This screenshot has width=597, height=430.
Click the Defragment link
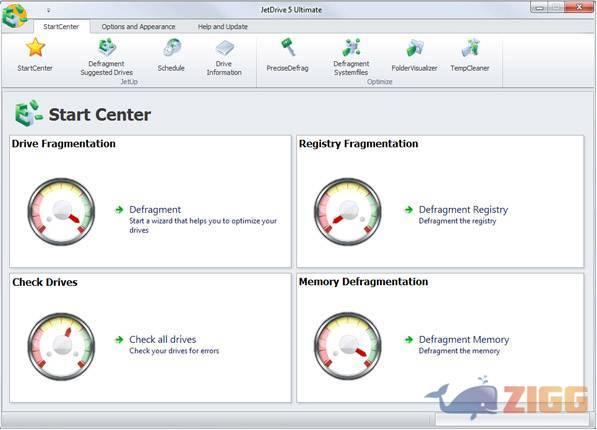coord(155,209)
